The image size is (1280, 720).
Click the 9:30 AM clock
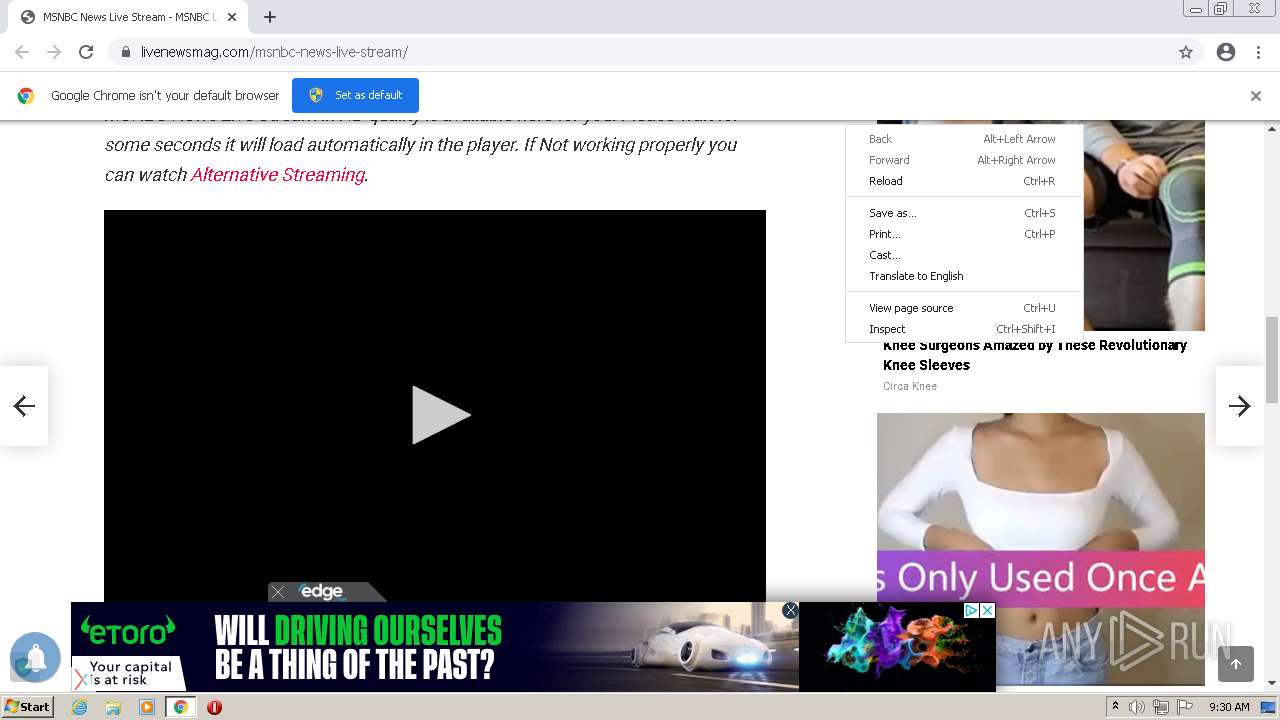click(x=1229, y=707)
